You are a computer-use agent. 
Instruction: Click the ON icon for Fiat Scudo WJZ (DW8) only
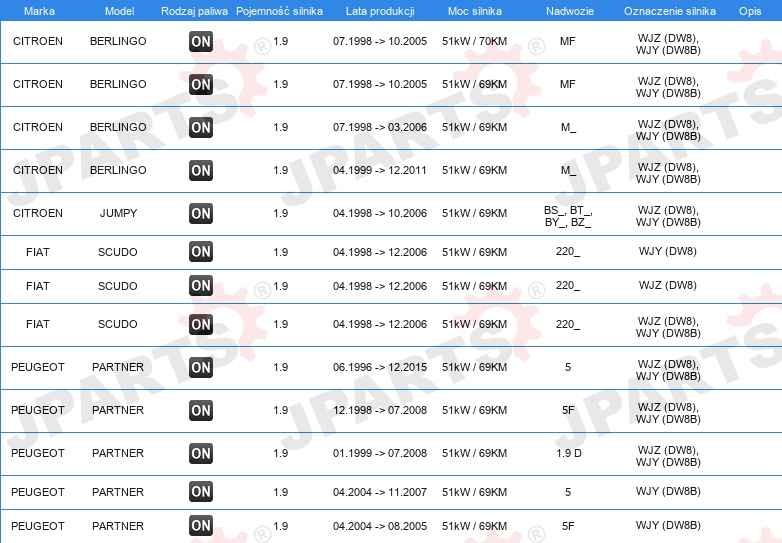click(x=201, y=286)
